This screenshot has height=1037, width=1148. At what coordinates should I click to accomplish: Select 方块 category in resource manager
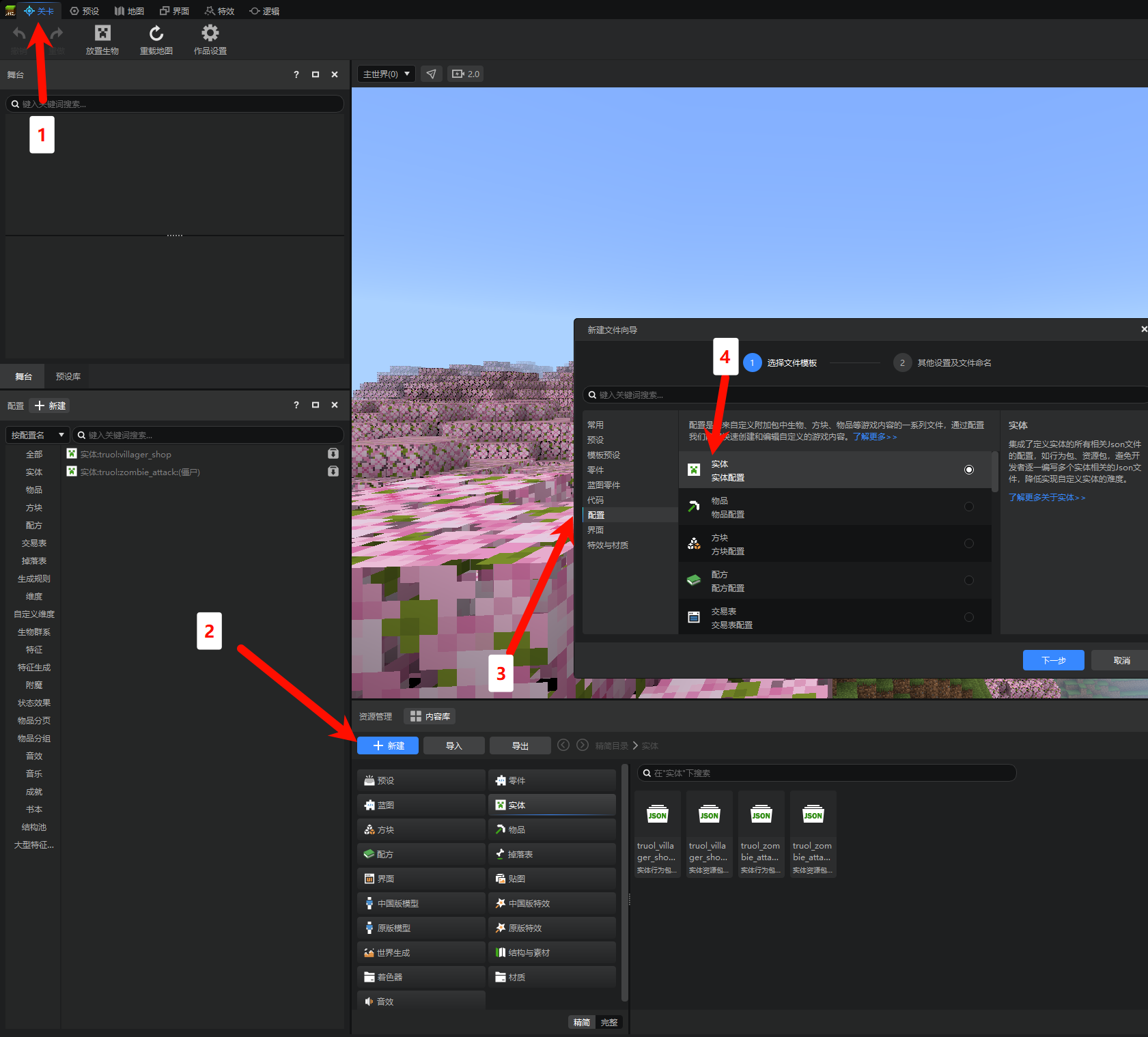tap(421, 829)
